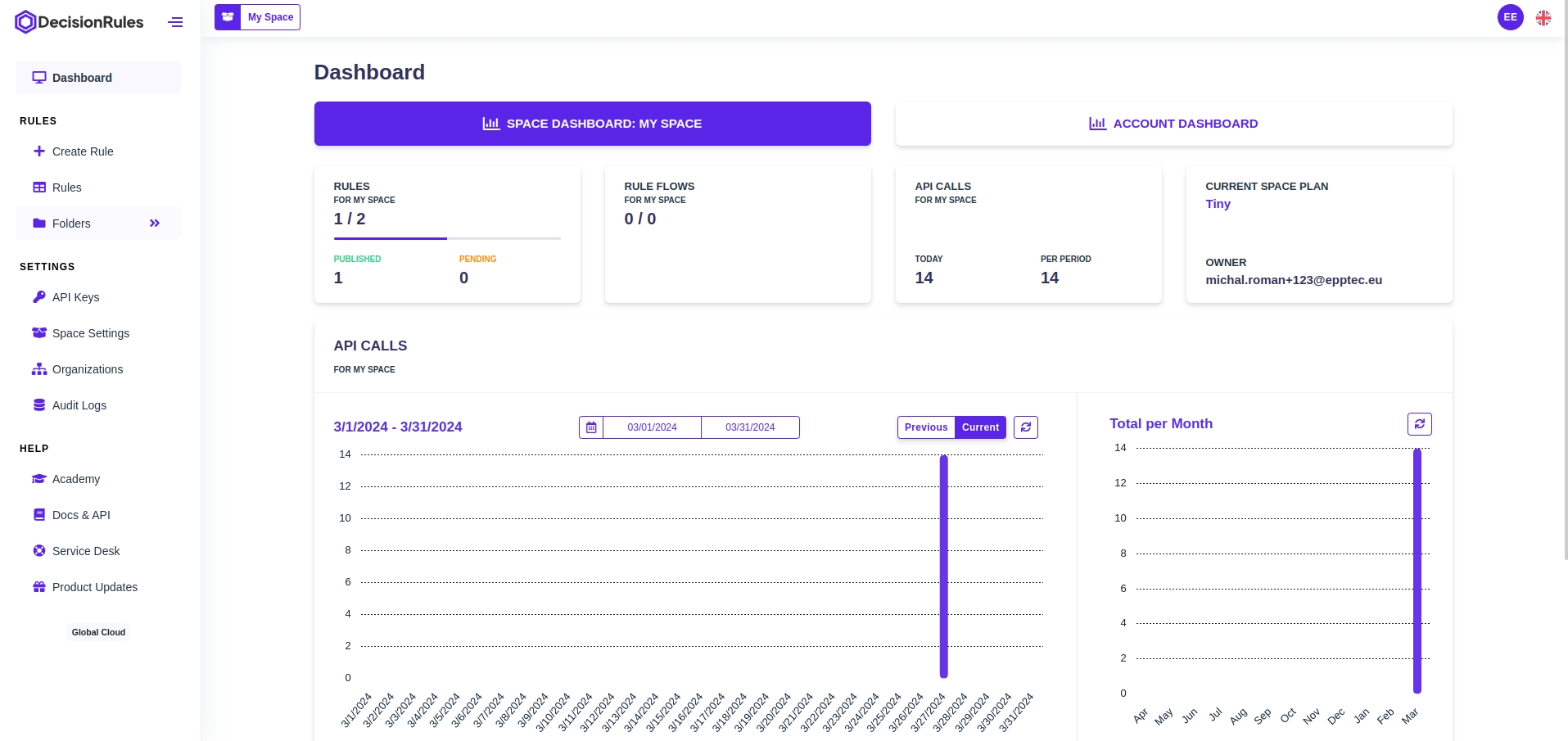Expand the Folders panel with the double chevron

coord(155,224)
